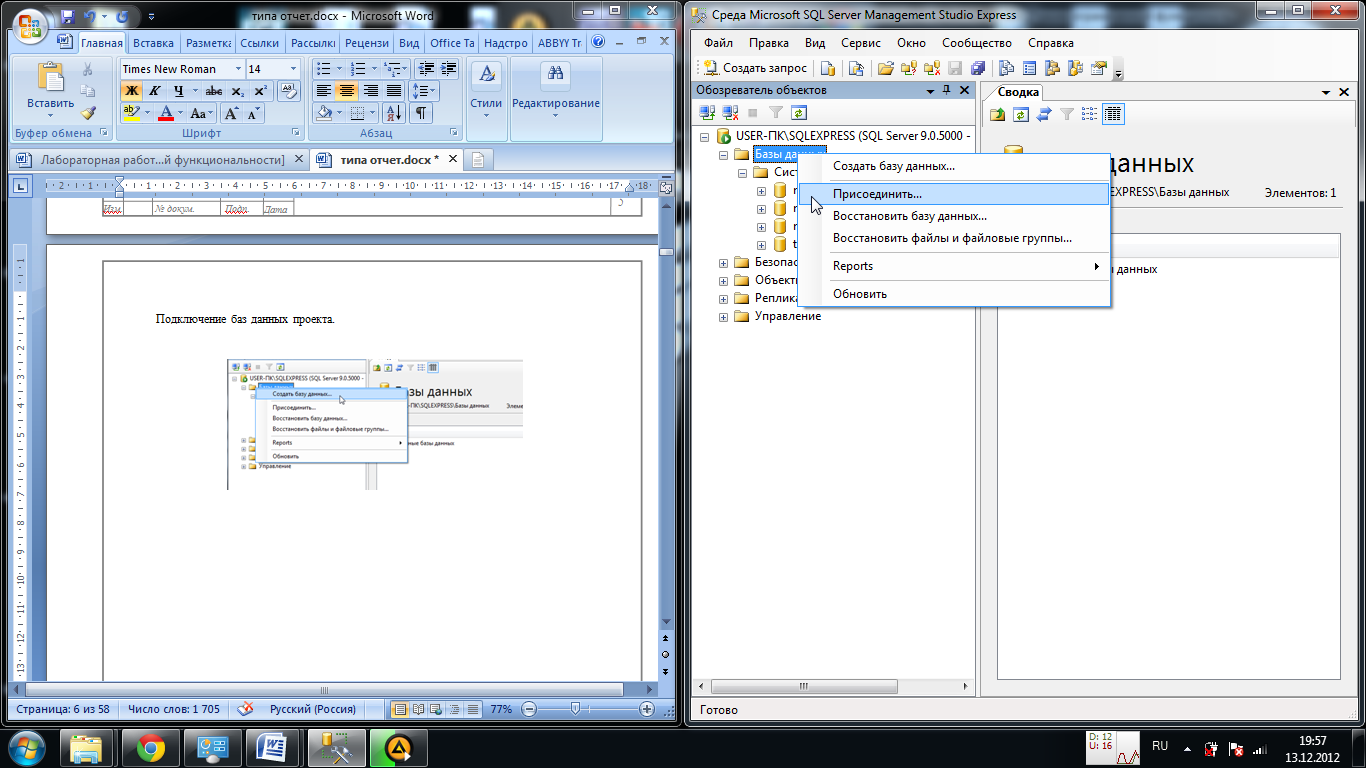
Task: Click the Cut scissors icon in Word
Action: click(87, 69)
